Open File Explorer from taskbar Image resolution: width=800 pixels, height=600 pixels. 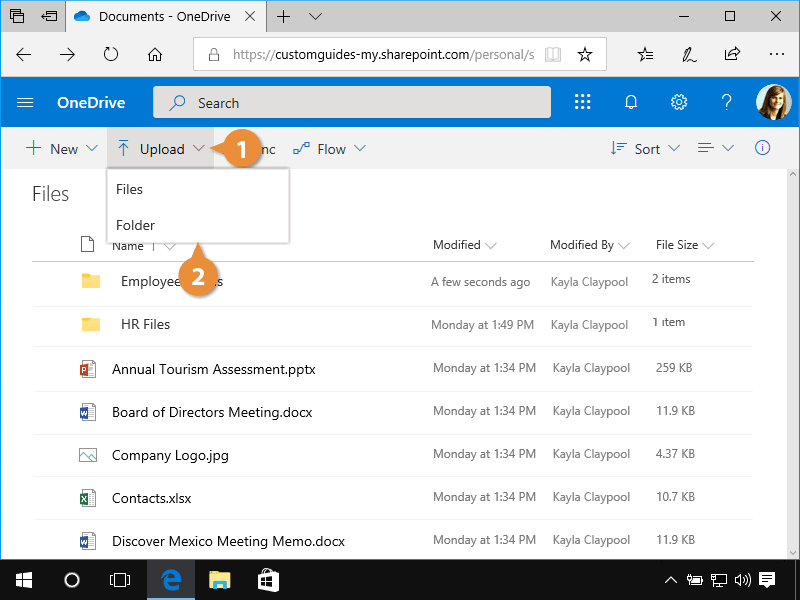point(219,580)
